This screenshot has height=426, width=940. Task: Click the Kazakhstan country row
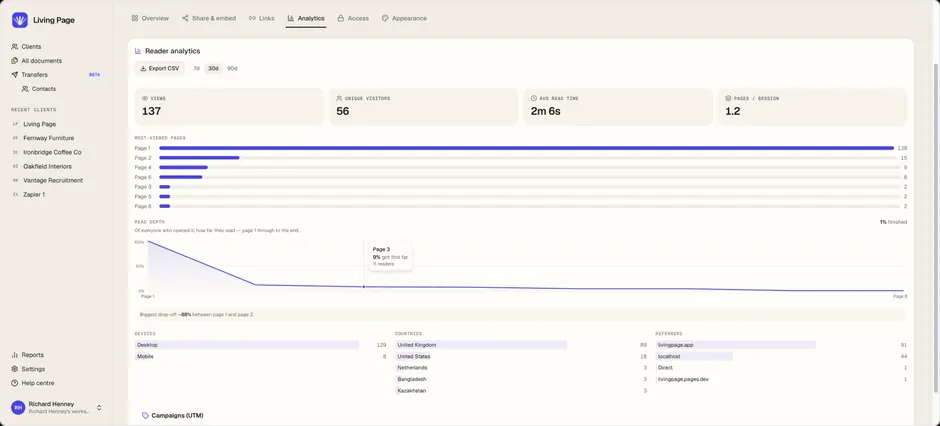pyautogui.click(x=521, y=391)
